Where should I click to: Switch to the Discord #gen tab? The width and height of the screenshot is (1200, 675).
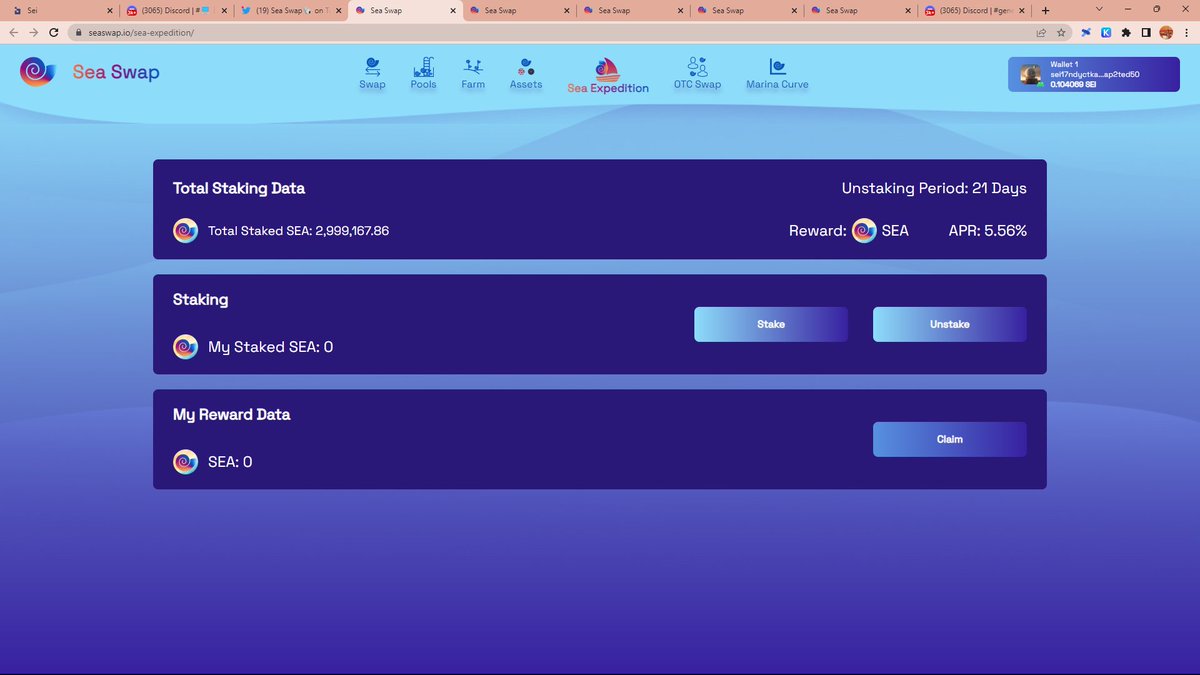(x=975, y=10)
